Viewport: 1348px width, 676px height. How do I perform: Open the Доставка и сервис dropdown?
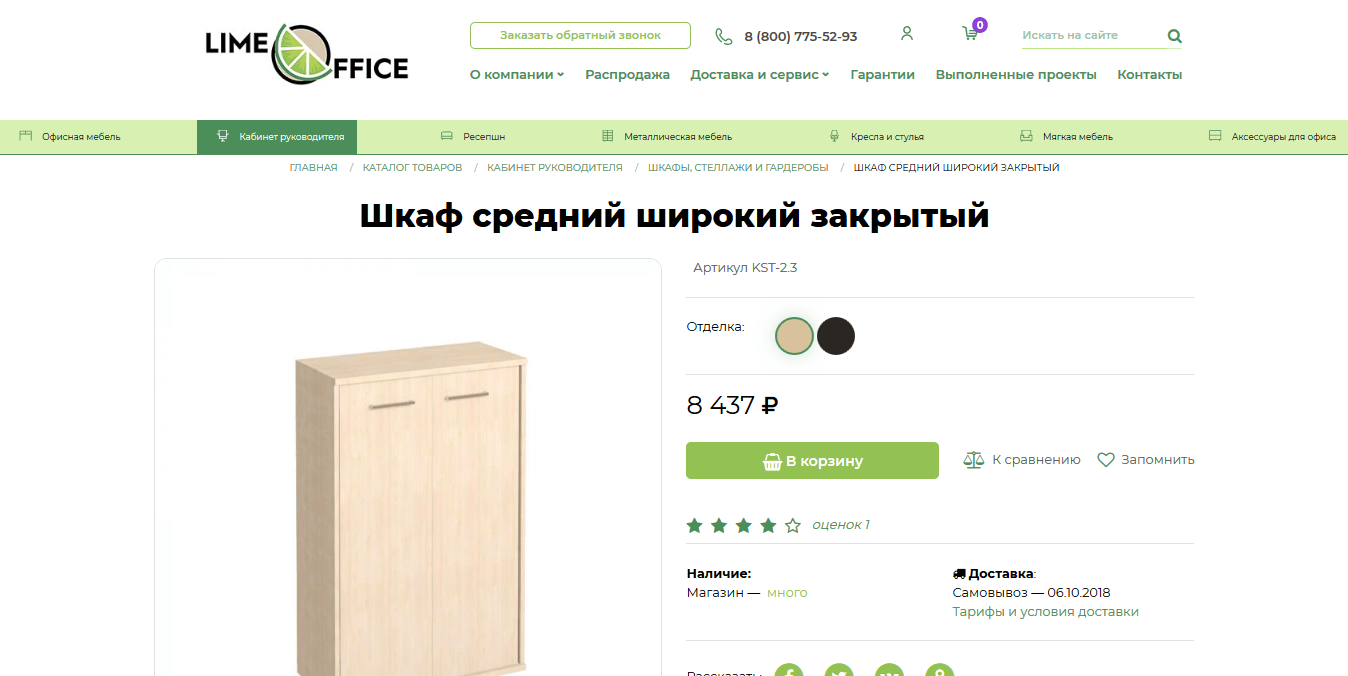point(759,74)
